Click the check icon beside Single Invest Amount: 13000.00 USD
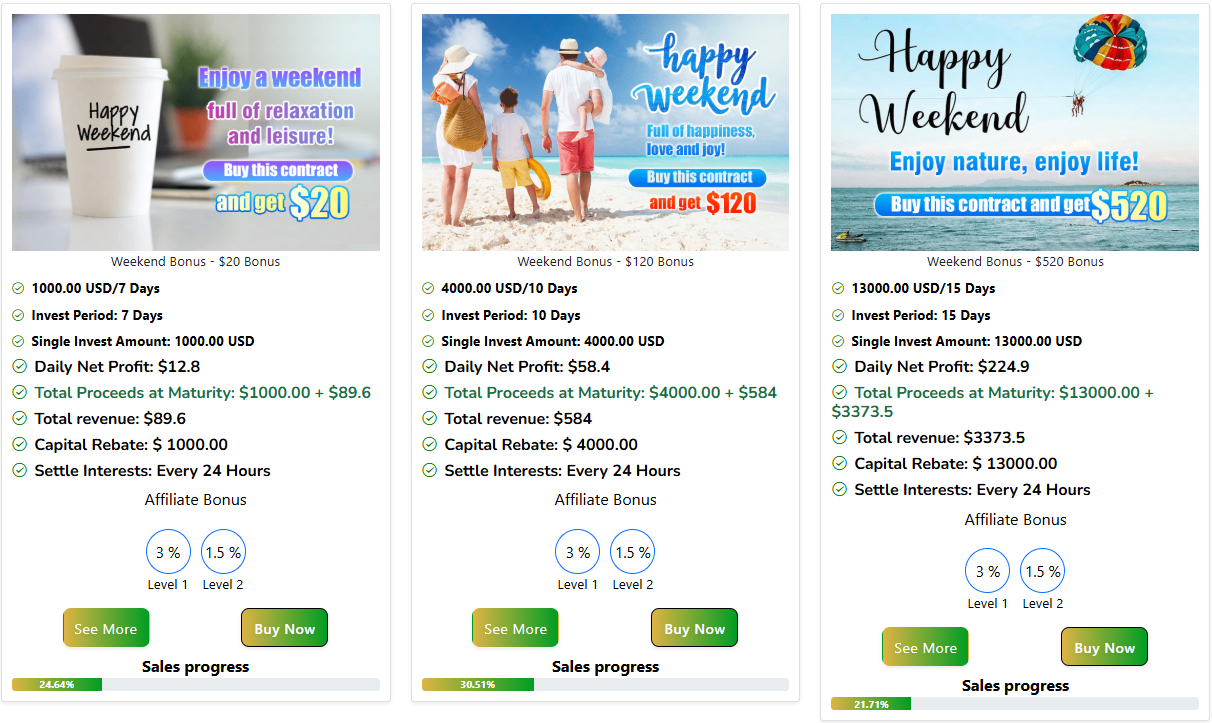1212x723 pixels. point(838,341)
